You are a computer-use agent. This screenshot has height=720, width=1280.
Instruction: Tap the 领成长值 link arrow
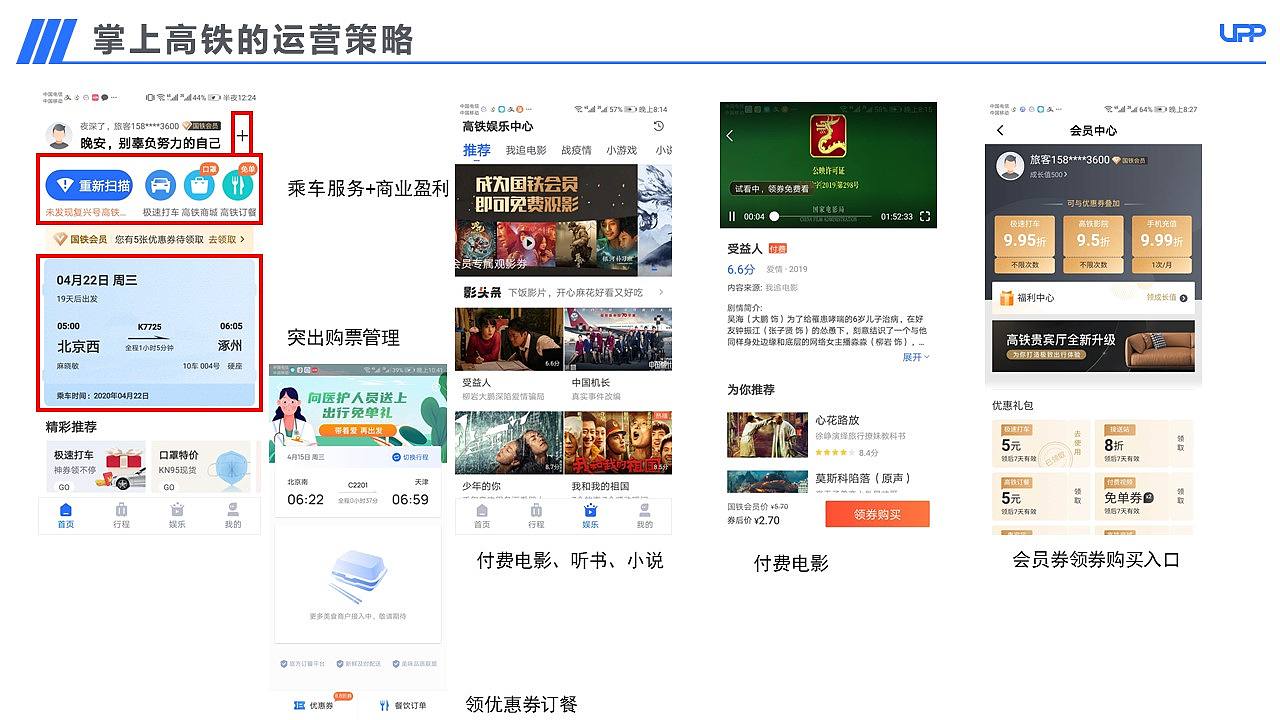point(1184,298)
